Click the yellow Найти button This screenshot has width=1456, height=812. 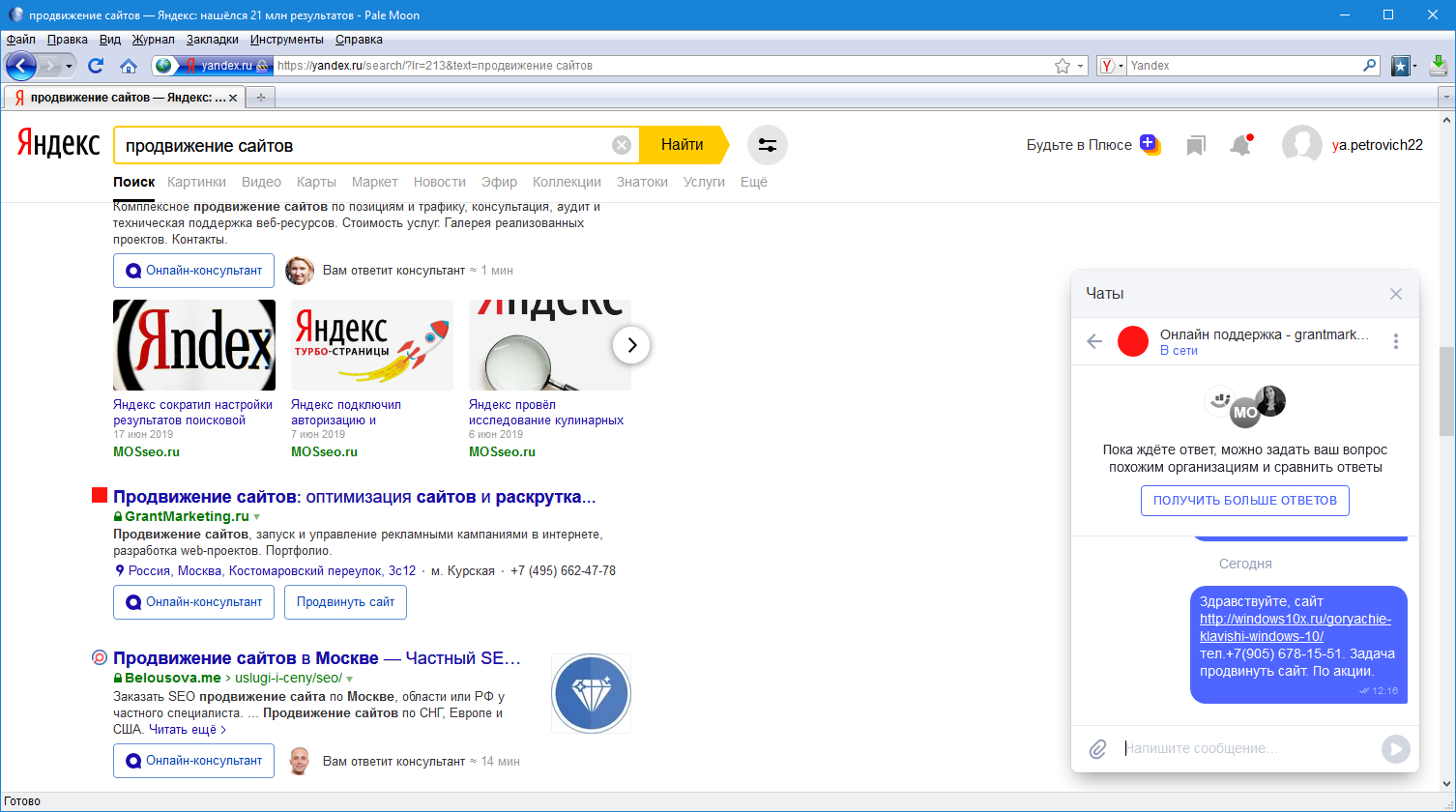click(x=683, y=145)
